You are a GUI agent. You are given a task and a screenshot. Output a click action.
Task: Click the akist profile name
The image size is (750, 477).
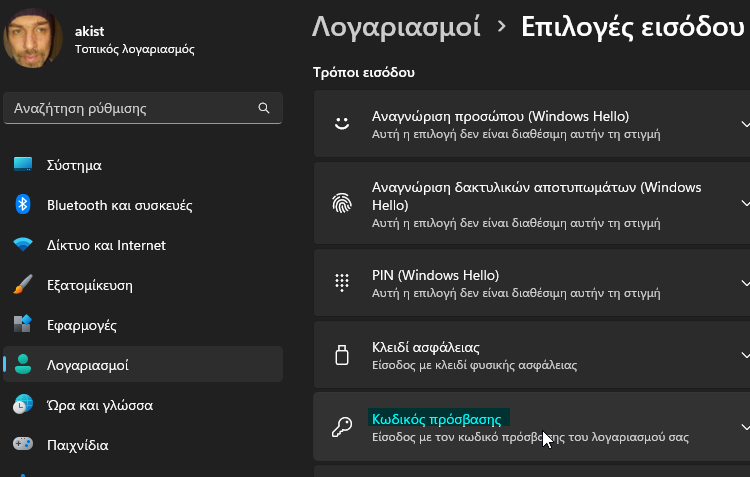coord(89,31)
